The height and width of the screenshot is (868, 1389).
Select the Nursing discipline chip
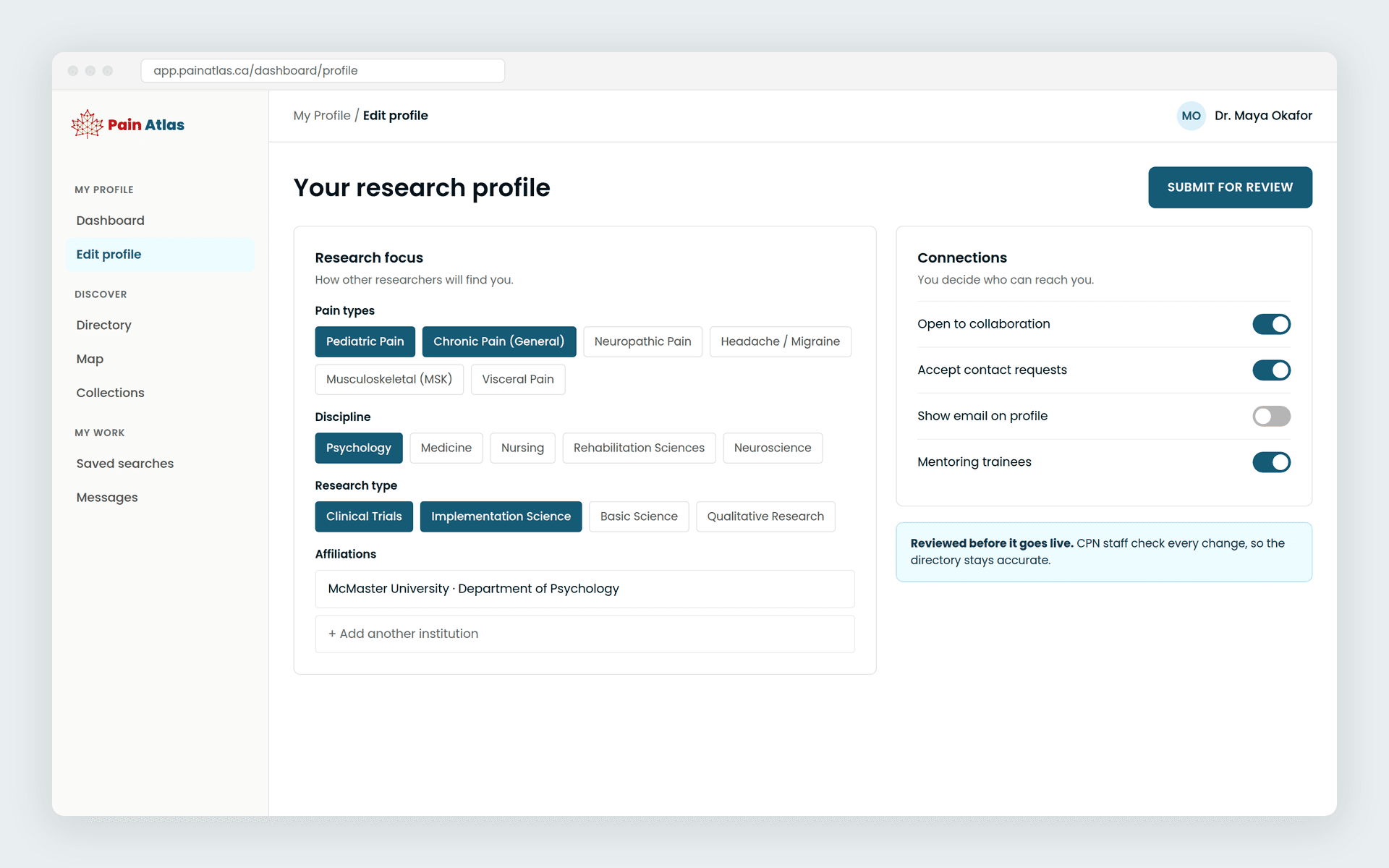coord(522,448)
